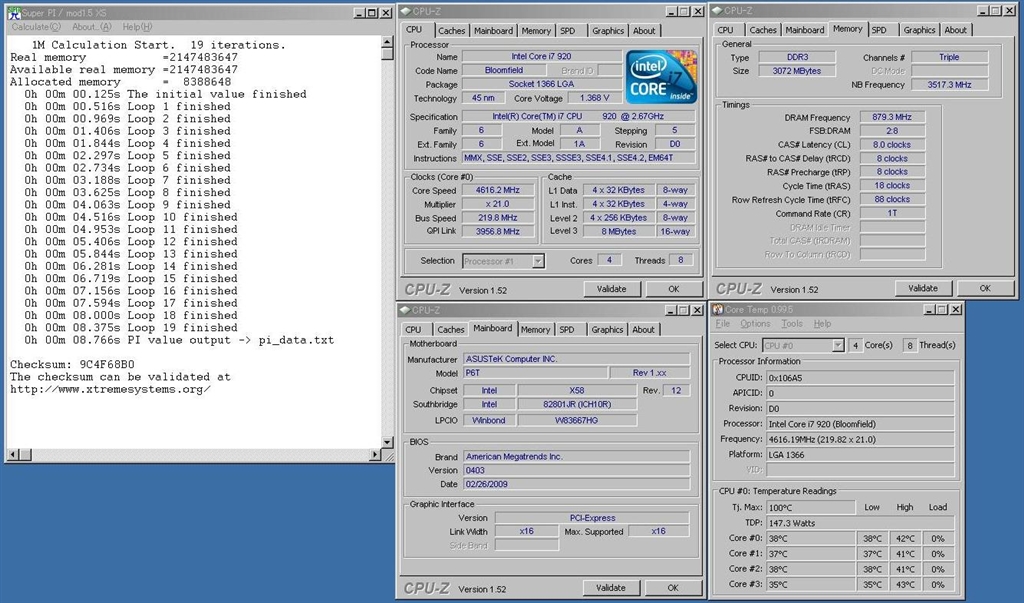1024x603 pixels.
Task: Click the Core Speed 4616.2 MHz field
Action: (497, 190)
